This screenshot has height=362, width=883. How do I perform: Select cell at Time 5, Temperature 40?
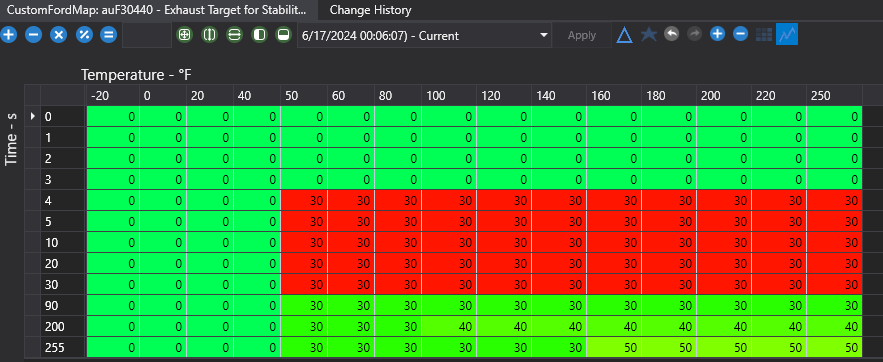(257, 222)
